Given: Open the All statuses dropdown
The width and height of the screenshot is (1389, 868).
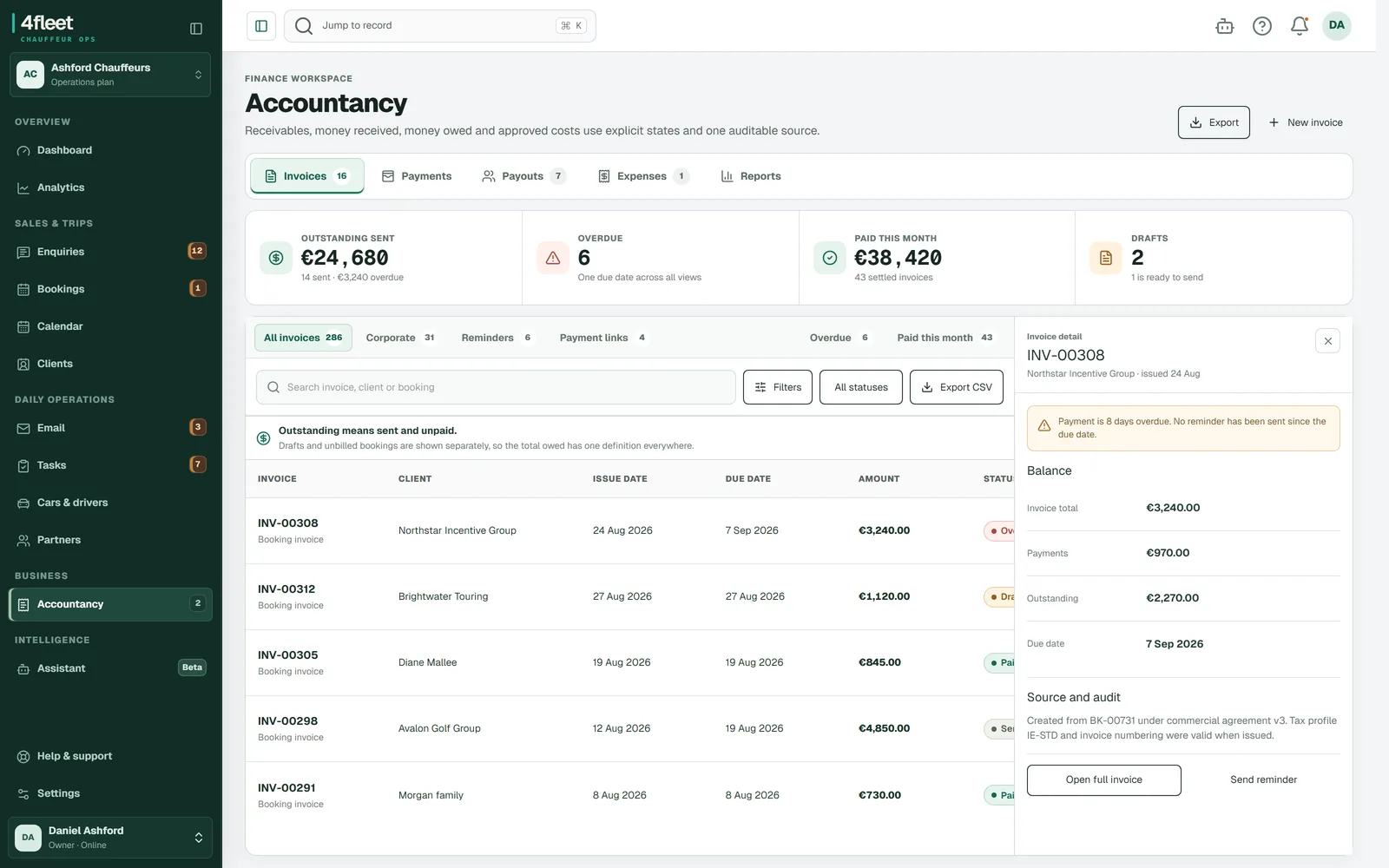Looking at the screenshot, I should pos(861,387).
